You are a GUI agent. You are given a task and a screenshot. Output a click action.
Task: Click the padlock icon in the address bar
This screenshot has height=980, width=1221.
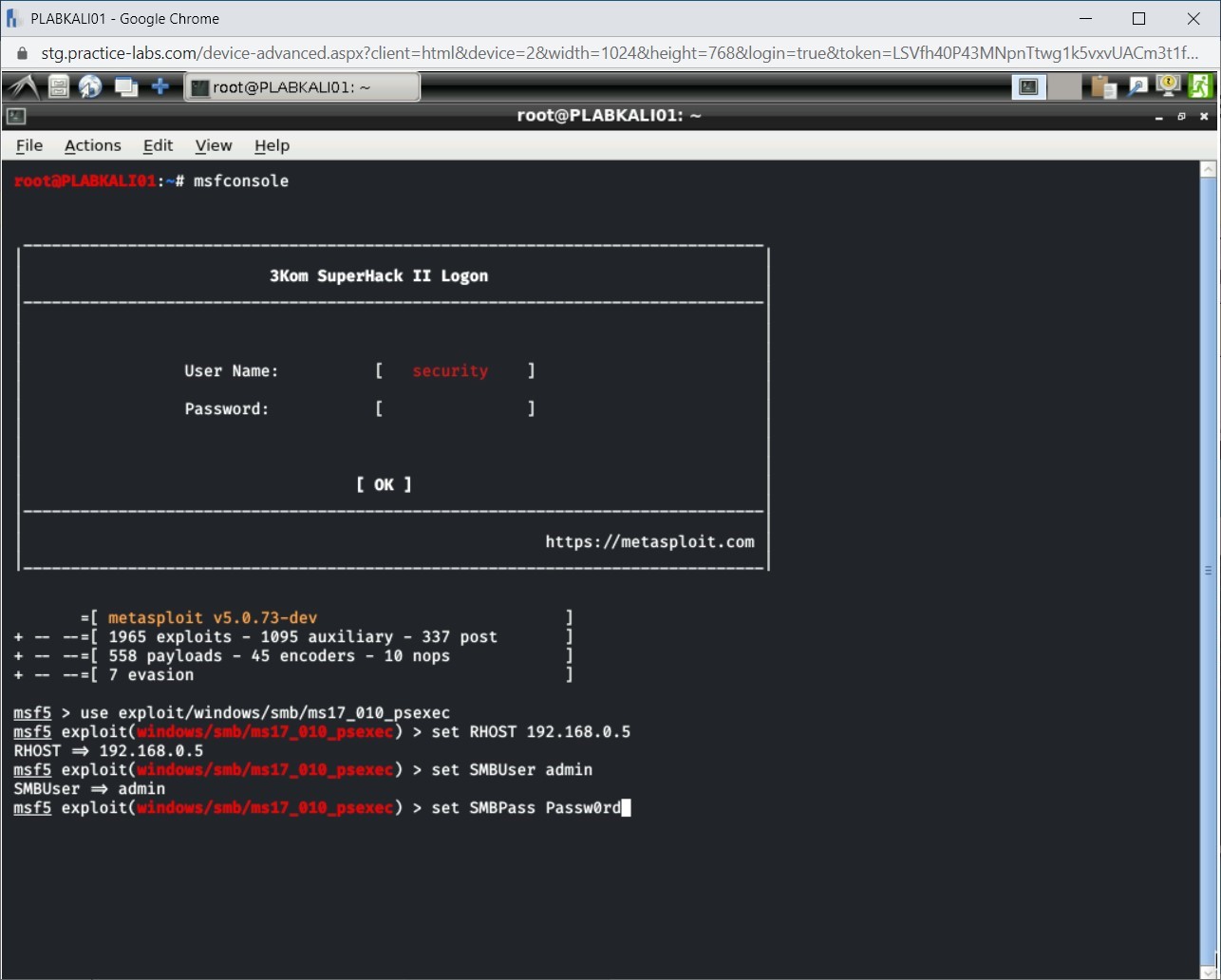pyautogui.click(x=21, y=53)
